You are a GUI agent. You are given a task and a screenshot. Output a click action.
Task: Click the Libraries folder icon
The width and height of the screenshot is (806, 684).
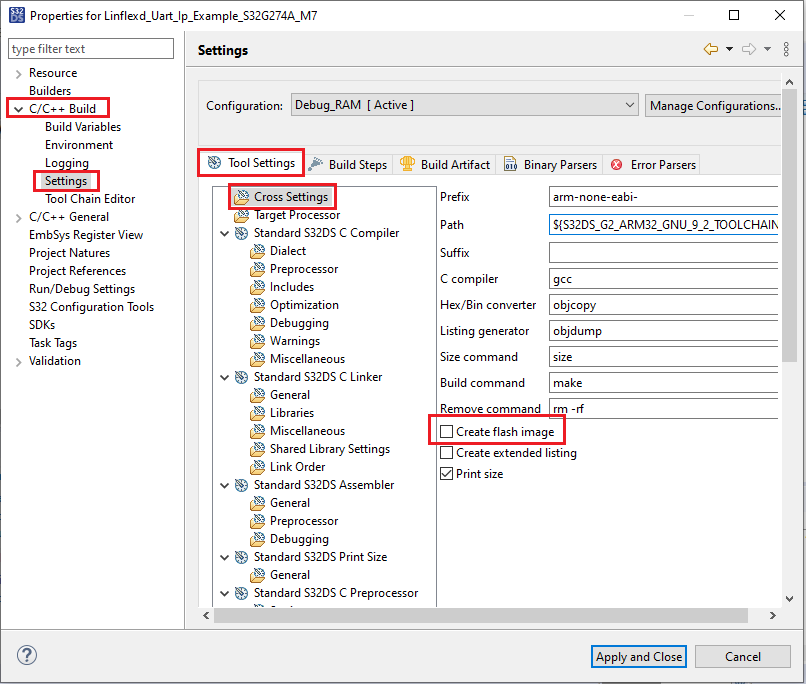[258, 413]
